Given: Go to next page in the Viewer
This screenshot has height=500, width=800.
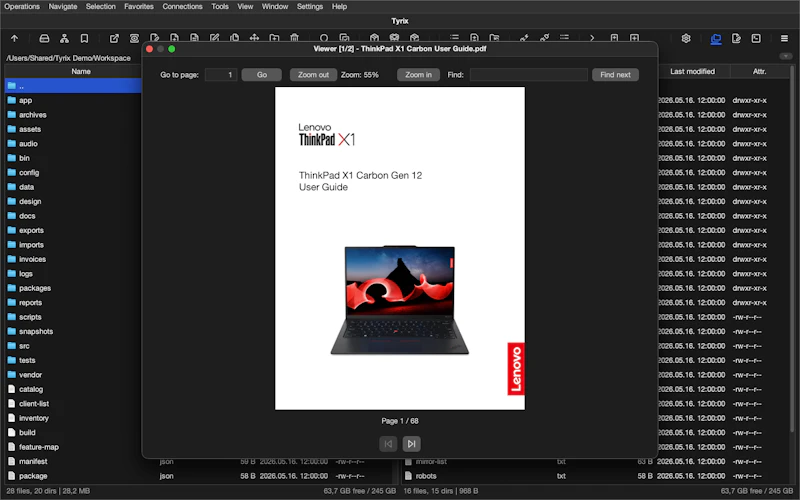Looking at the screenshot, I should (x=411, y=444).
